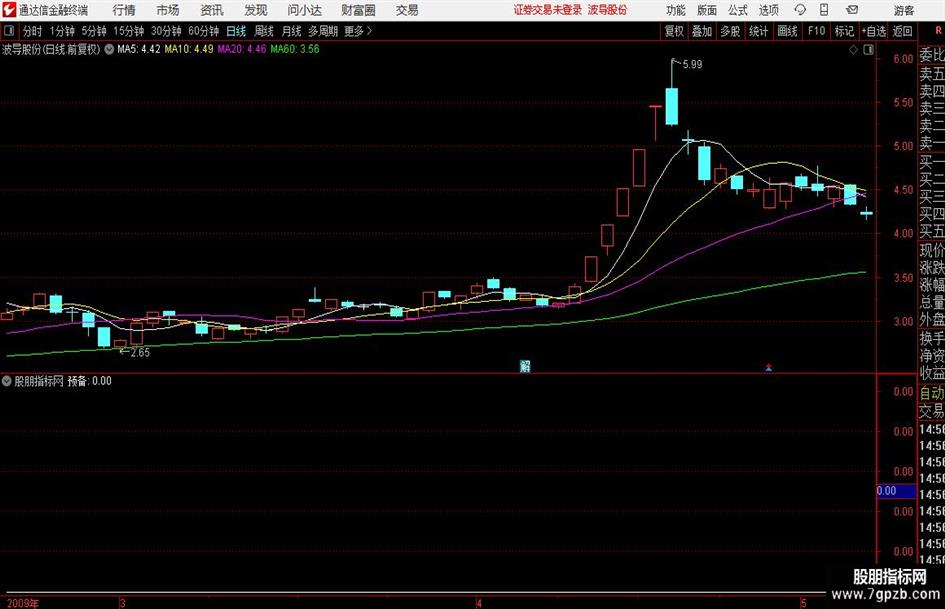Open the 资讯 menu
Screen dimensions: 945x609
coord(212,10)
